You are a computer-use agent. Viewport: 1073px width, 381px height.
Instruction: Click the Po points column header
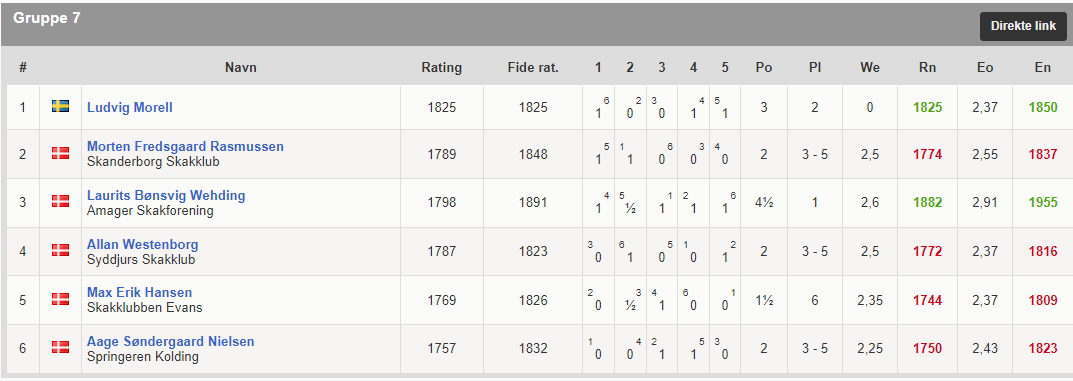coord(764,68)
